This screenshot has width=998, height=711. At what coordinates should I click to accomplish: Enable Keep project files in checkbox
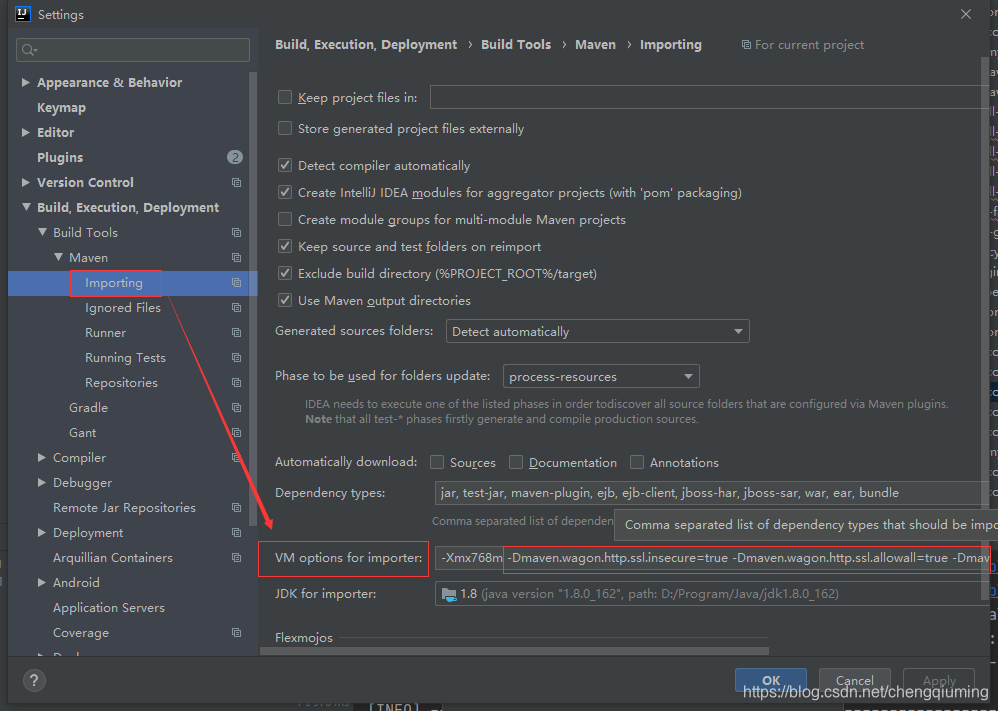pos(285,97)
